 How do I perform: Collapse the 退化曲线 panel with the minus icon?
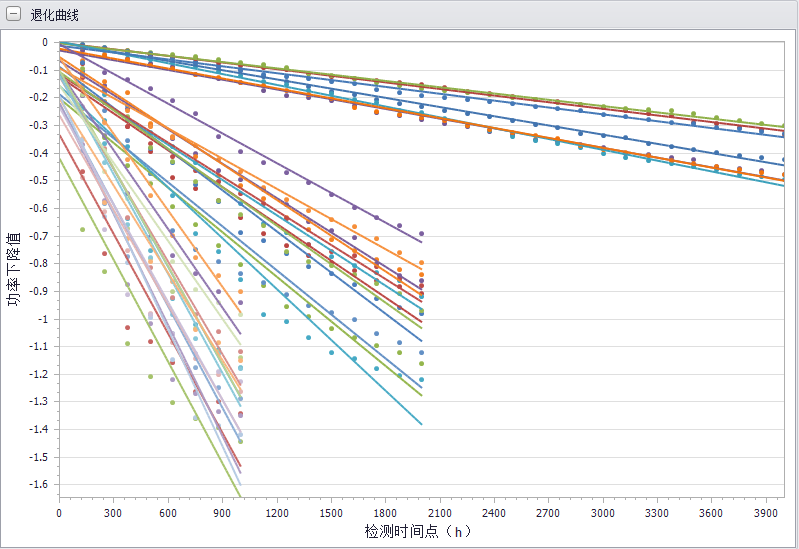pos(13,15)
